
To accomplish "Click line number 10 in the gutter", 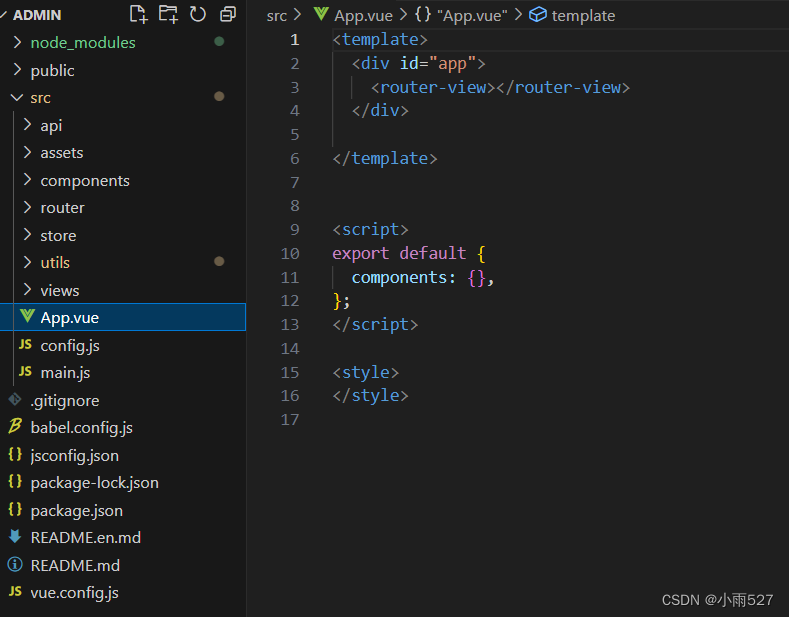I will pyautogui.click(x=290, y=253).
